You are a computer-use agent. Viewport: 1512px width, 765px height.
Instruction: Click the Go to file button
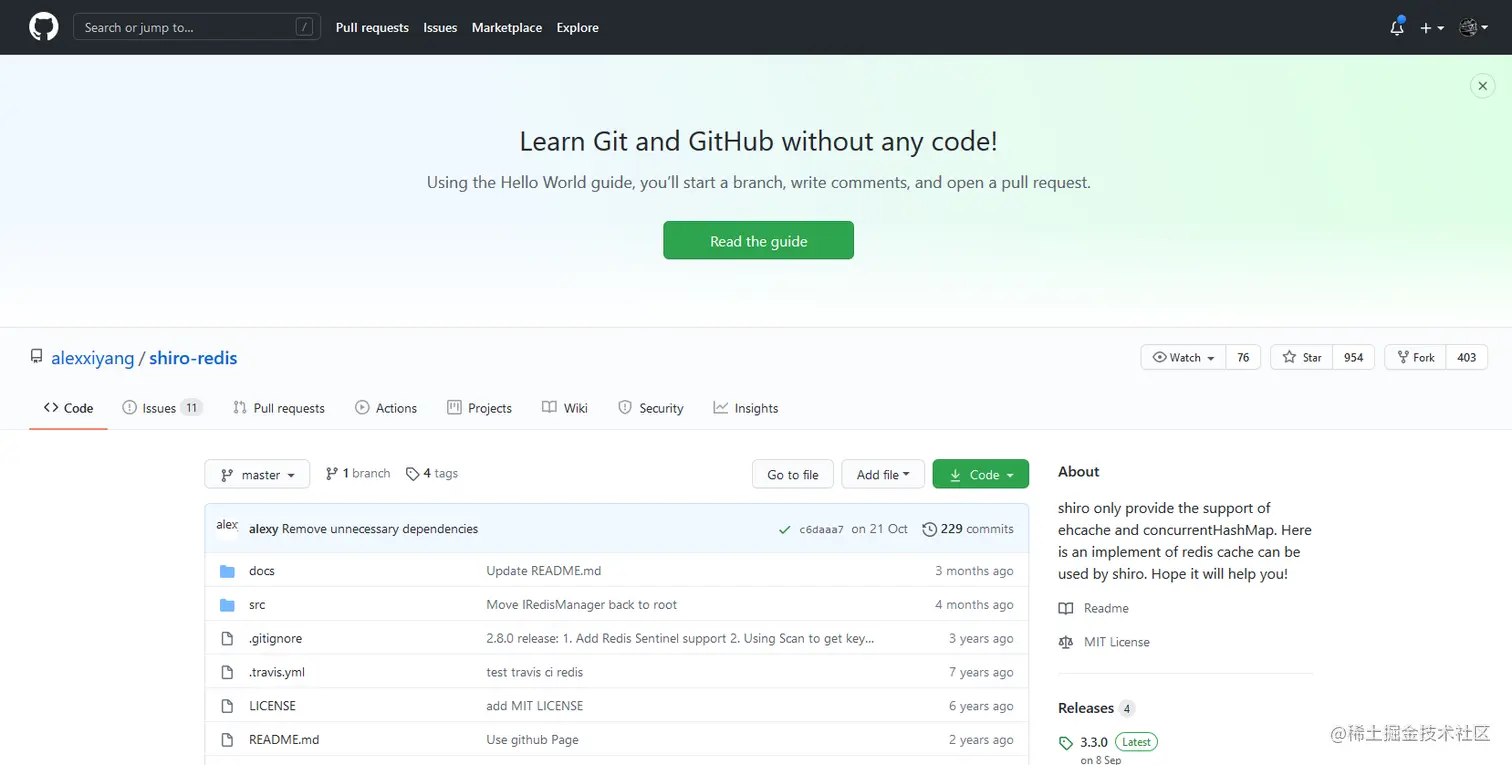click(x=793, y=474)
